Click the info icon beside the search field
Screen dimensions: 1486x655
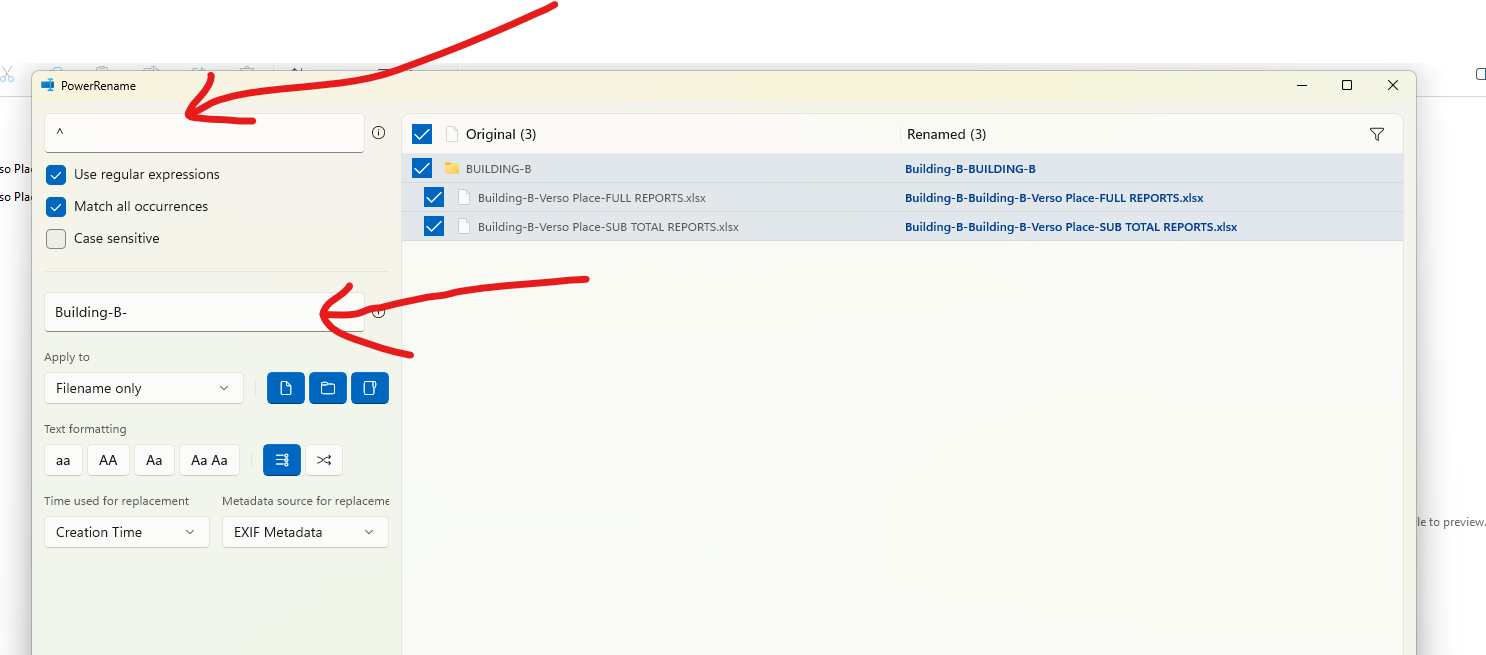tap(379, 132)
